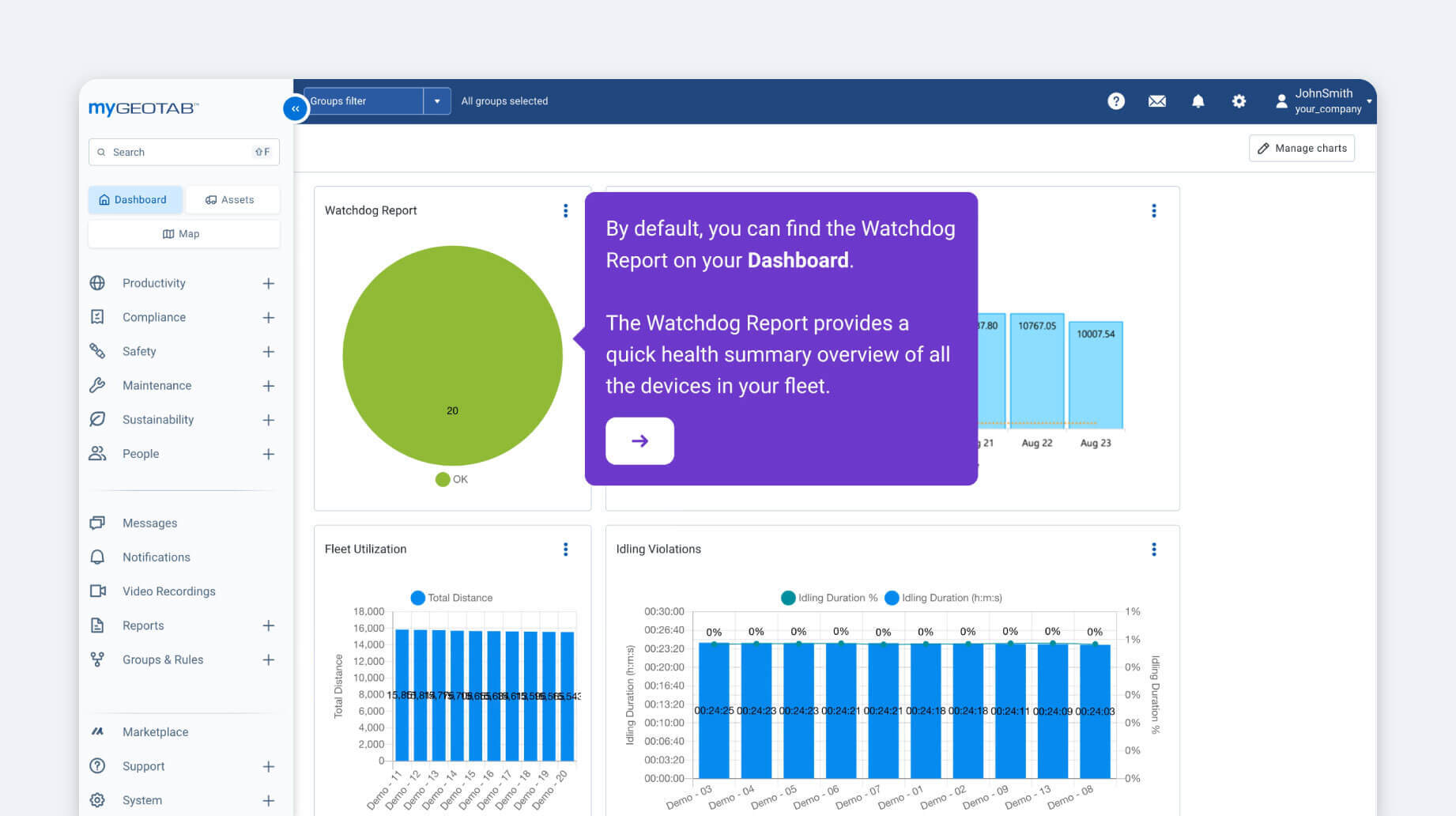Click the myGEOTAB logo
The image size is (1456, 816).
(x=143, y=108)
